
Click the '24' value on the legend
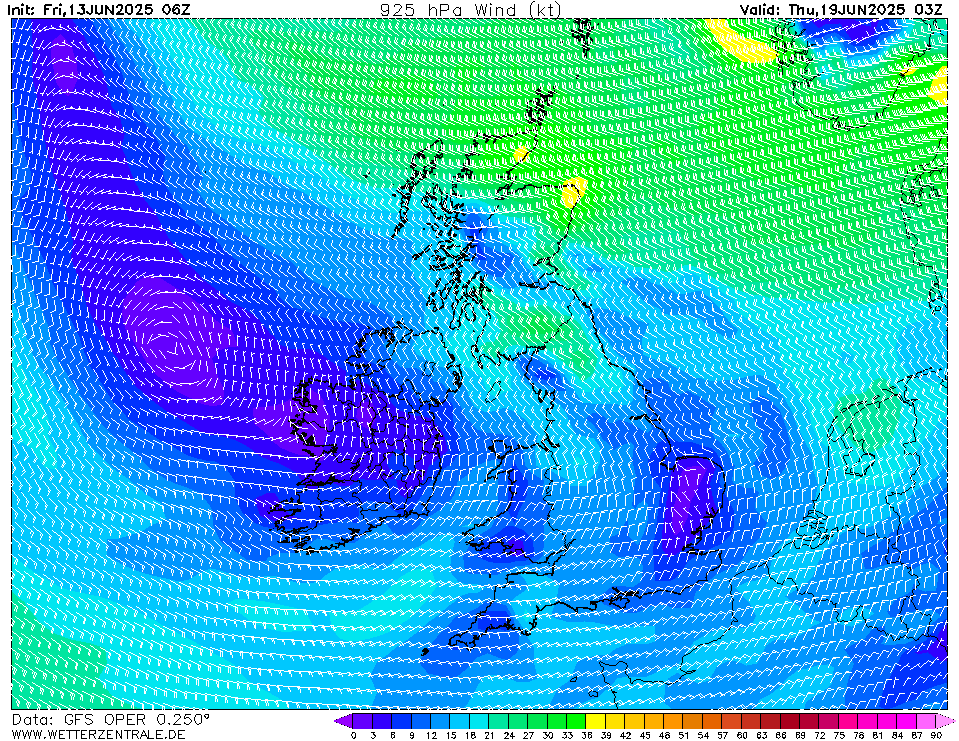coord(509,735)
